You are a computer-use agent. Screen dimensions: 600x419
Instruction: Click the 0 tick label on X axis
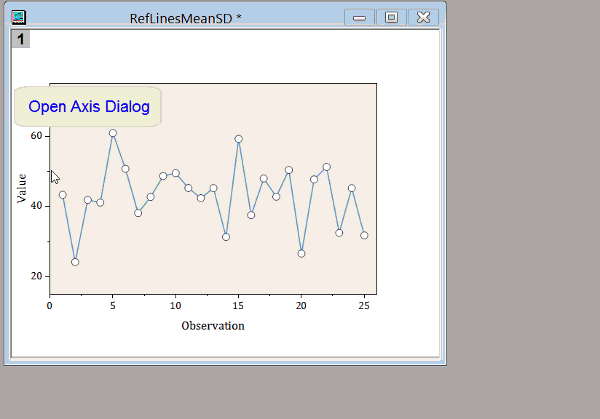click(50, 306)
